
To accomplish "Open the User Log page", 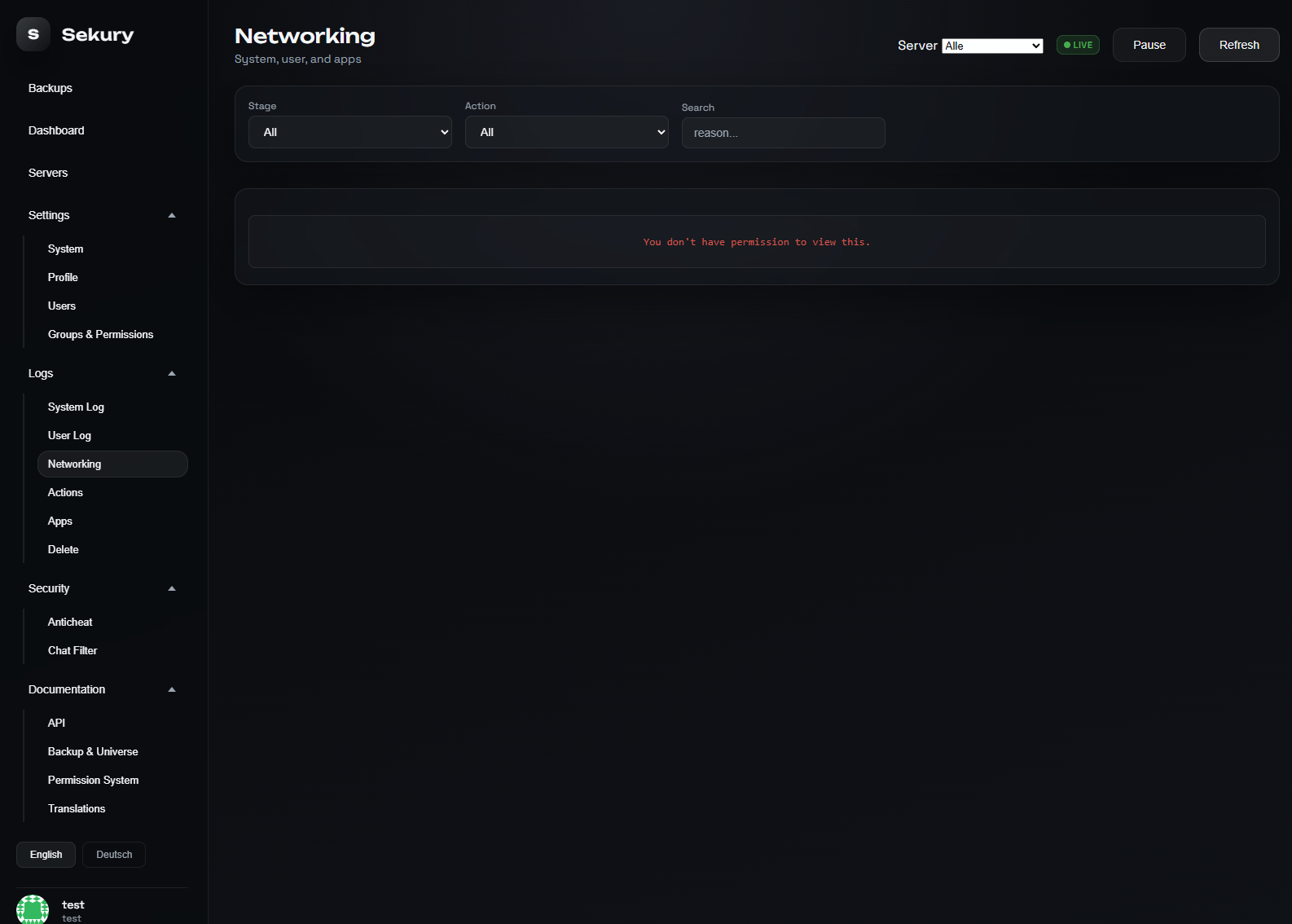I will [x=69, y=436].
